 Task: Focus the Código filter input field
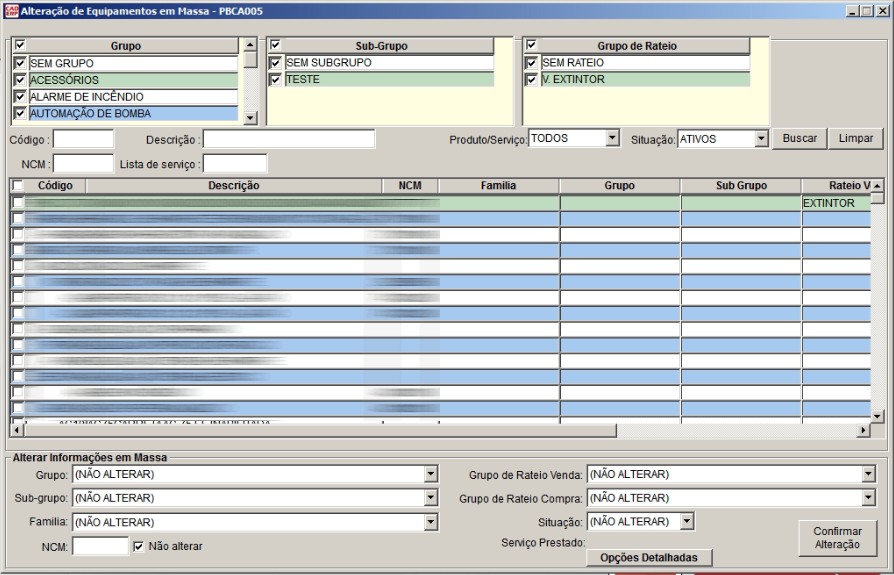[83, 139]
